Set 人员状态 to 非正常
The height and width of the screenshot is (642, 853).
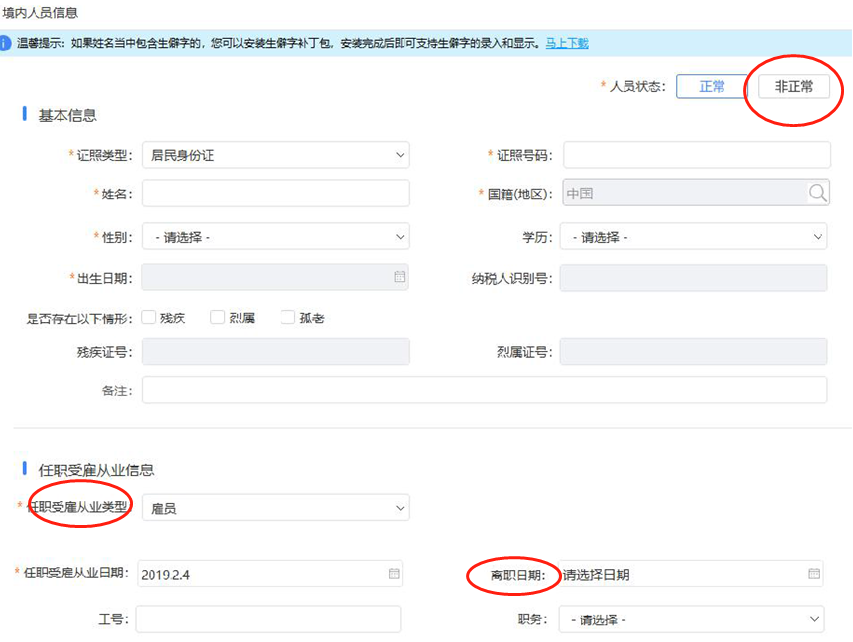tap(794, 87)
